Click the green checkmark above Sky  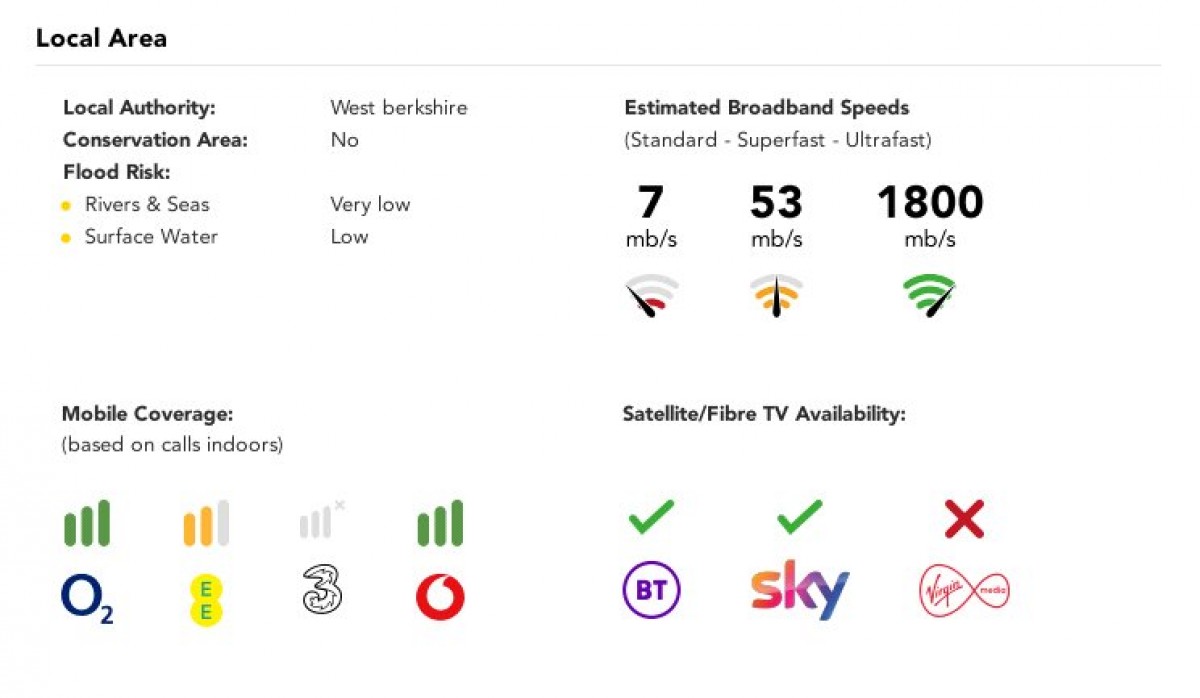pos(800,518)
